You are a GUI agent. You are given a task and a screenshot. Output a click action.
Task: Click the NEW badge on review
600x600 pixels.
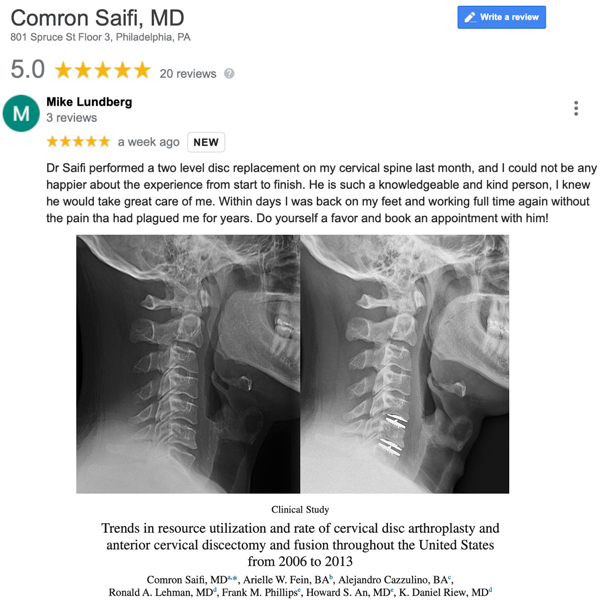coord(206,142)
